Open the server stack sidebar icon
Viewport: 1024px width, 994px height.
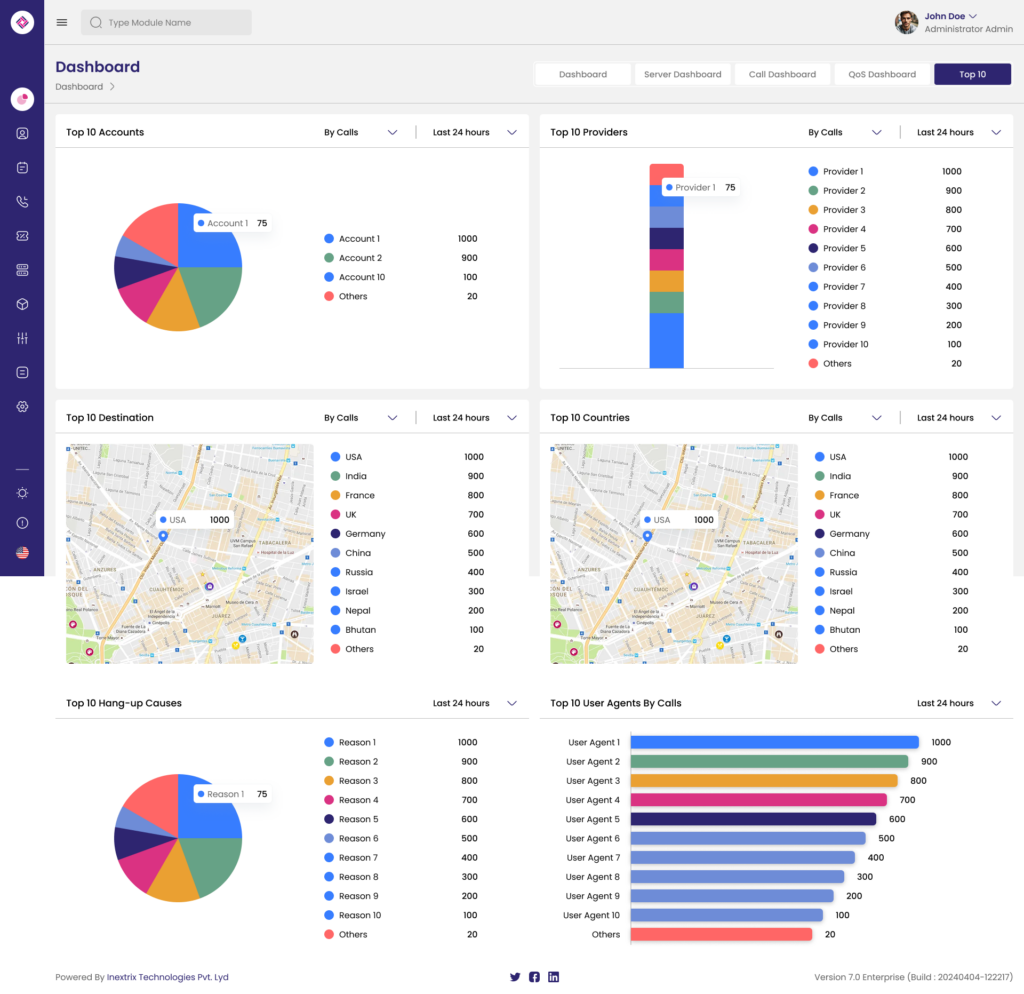pos(22,270)
